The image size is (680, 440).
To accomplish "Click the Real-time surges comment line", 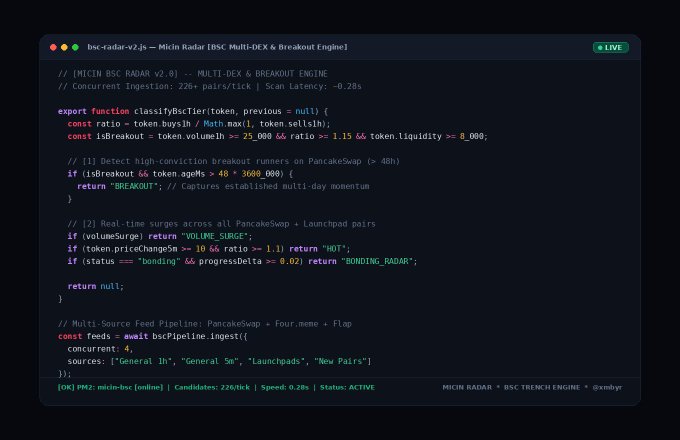I will tap(221, 224).
